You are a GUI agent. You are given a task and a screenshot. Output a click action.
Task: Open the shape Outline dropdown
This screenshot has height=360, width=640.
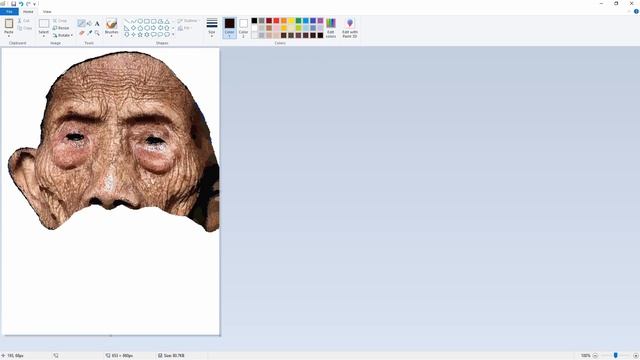point(188,21)
